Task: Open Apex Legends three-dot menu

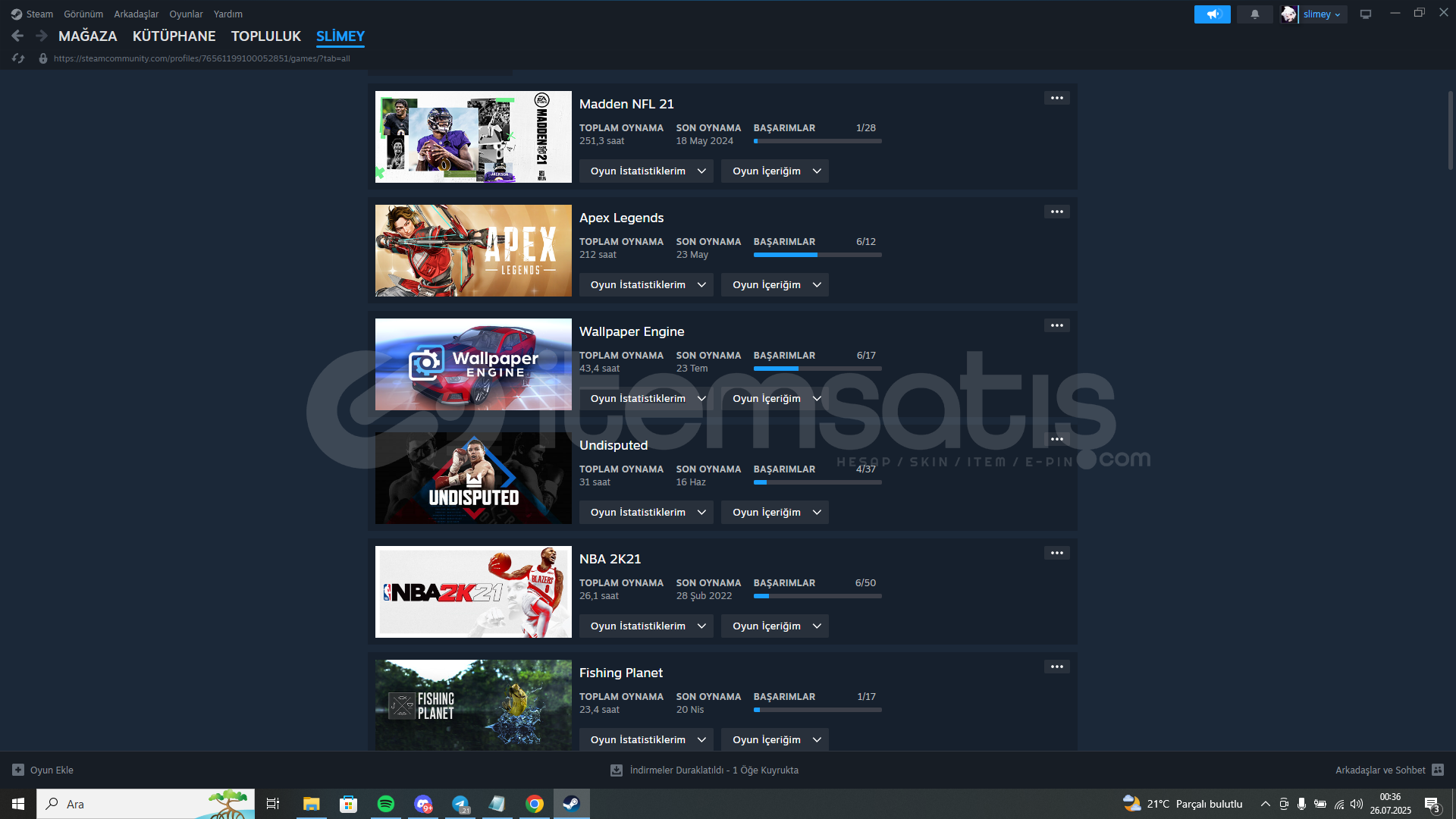Action: tap(1056, 212)
